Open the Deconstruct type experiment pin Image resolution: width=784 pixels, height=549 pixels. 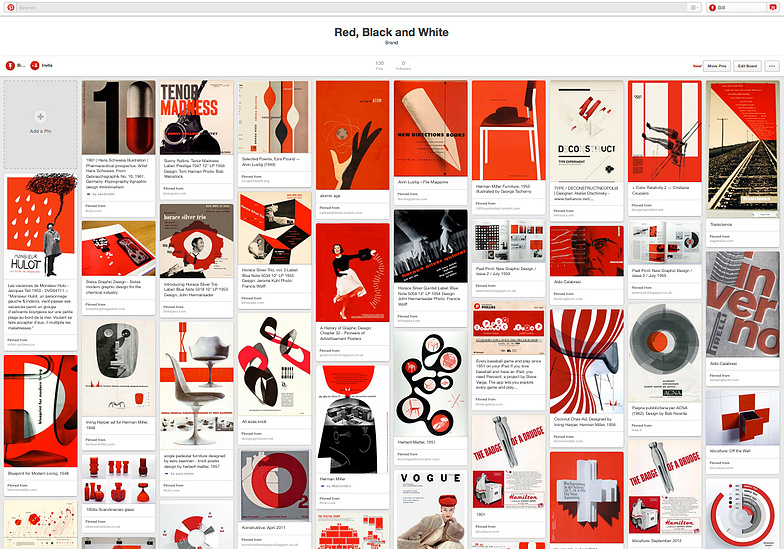pyautogui.click(x=586, y=132)
